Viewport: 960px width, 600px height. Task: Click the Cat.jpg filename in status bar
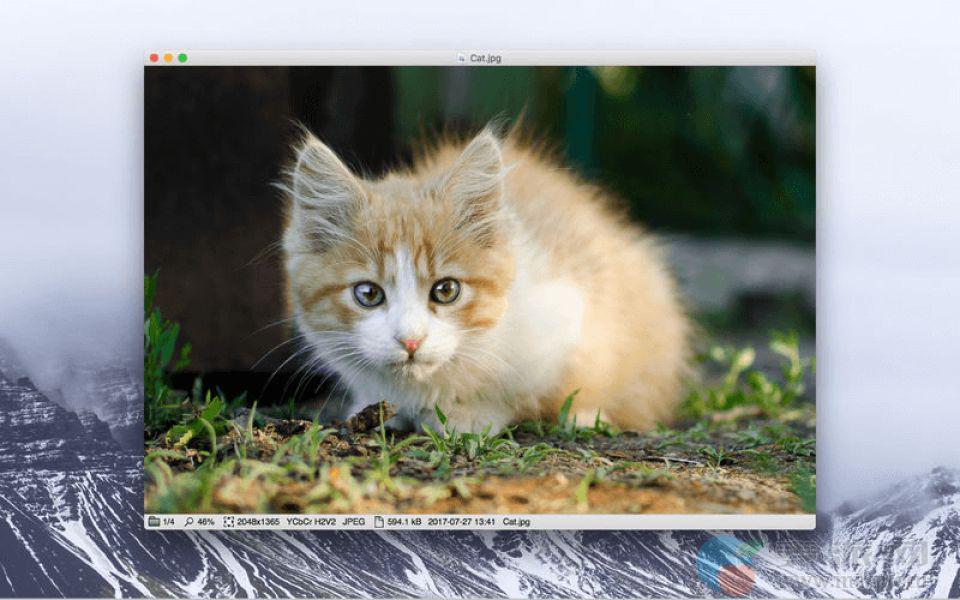[516, 522]
